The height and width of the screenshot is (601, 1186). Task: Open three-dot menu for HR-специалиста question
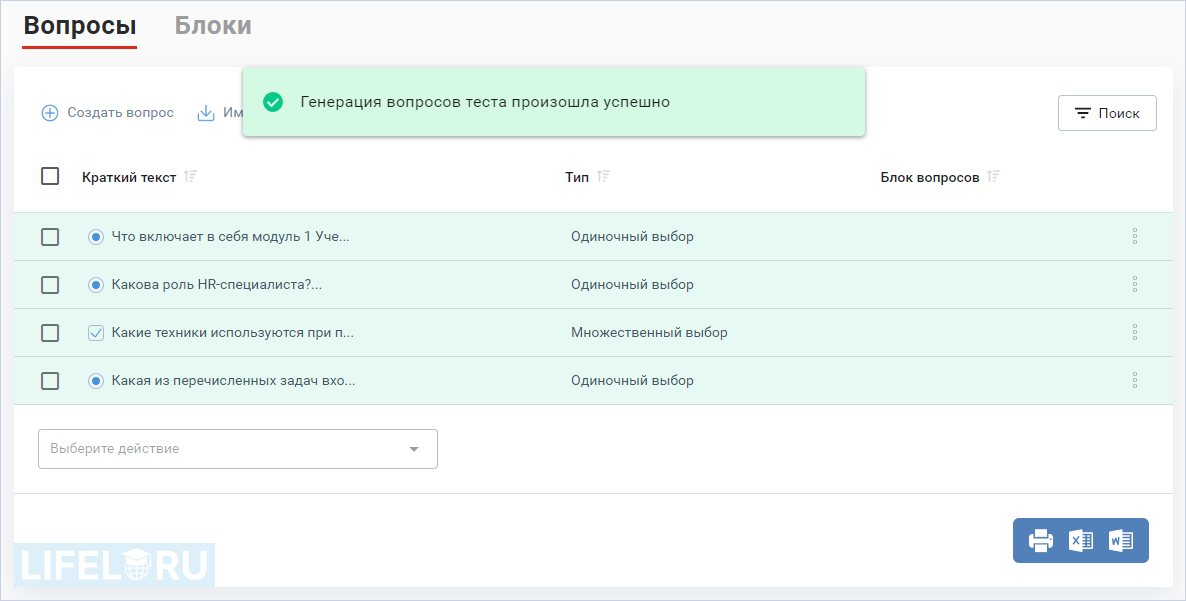pos(1134,285)
